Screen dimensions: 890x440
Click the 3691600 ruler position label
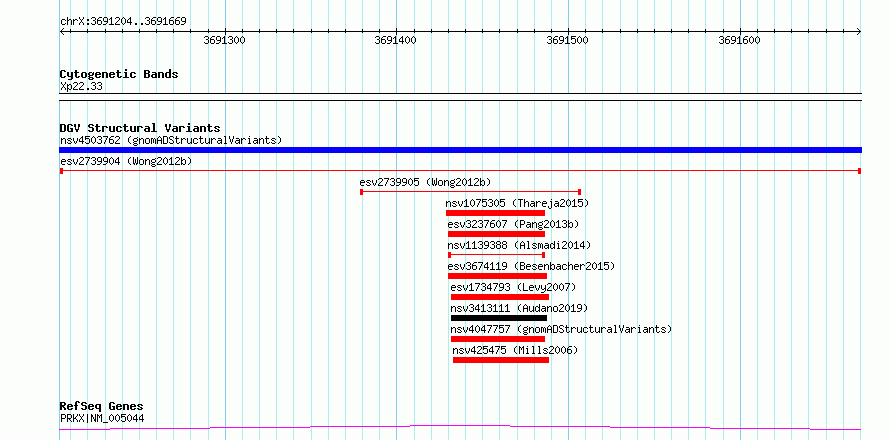click(x=739, y=40)
